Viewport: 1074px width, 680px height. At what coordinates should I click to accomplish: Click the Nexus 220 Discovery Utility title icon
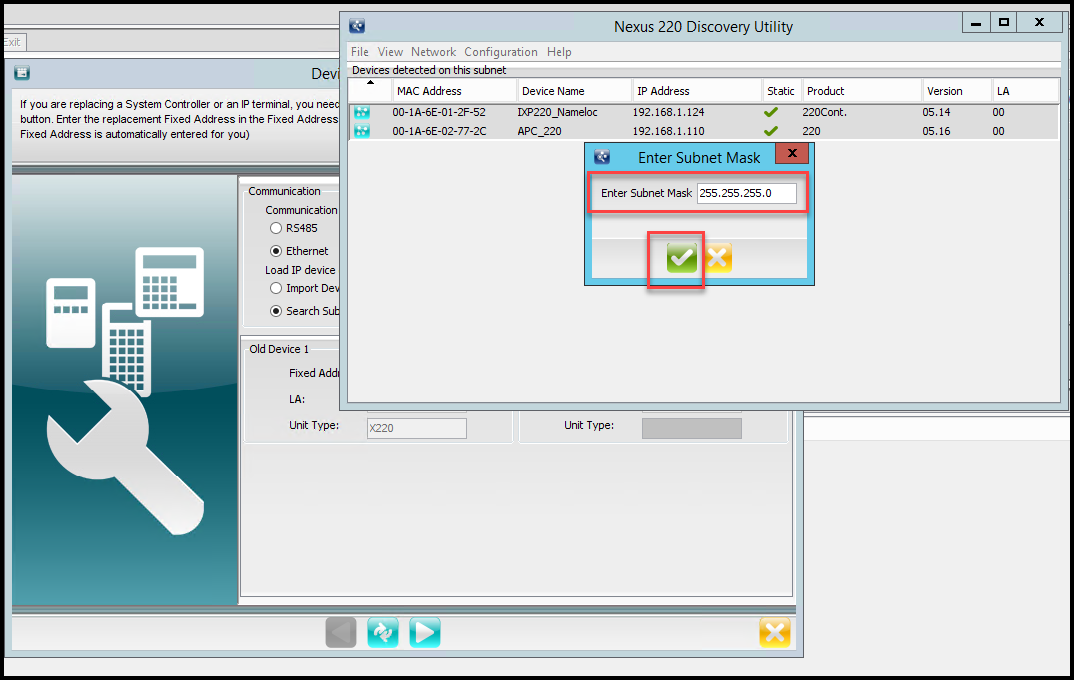tap(357, 26)
